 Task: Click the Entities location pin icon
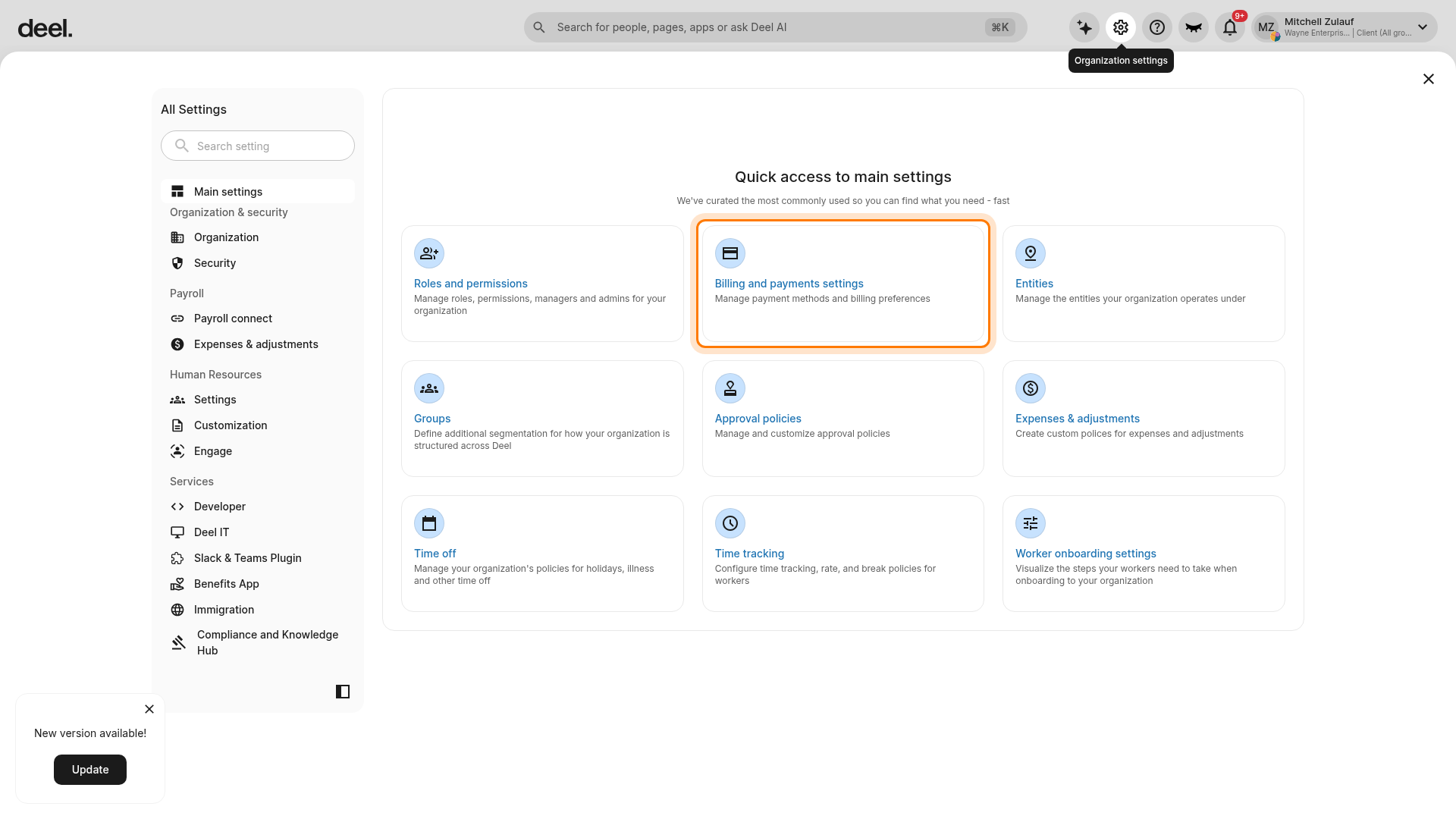pos(1031,253)
